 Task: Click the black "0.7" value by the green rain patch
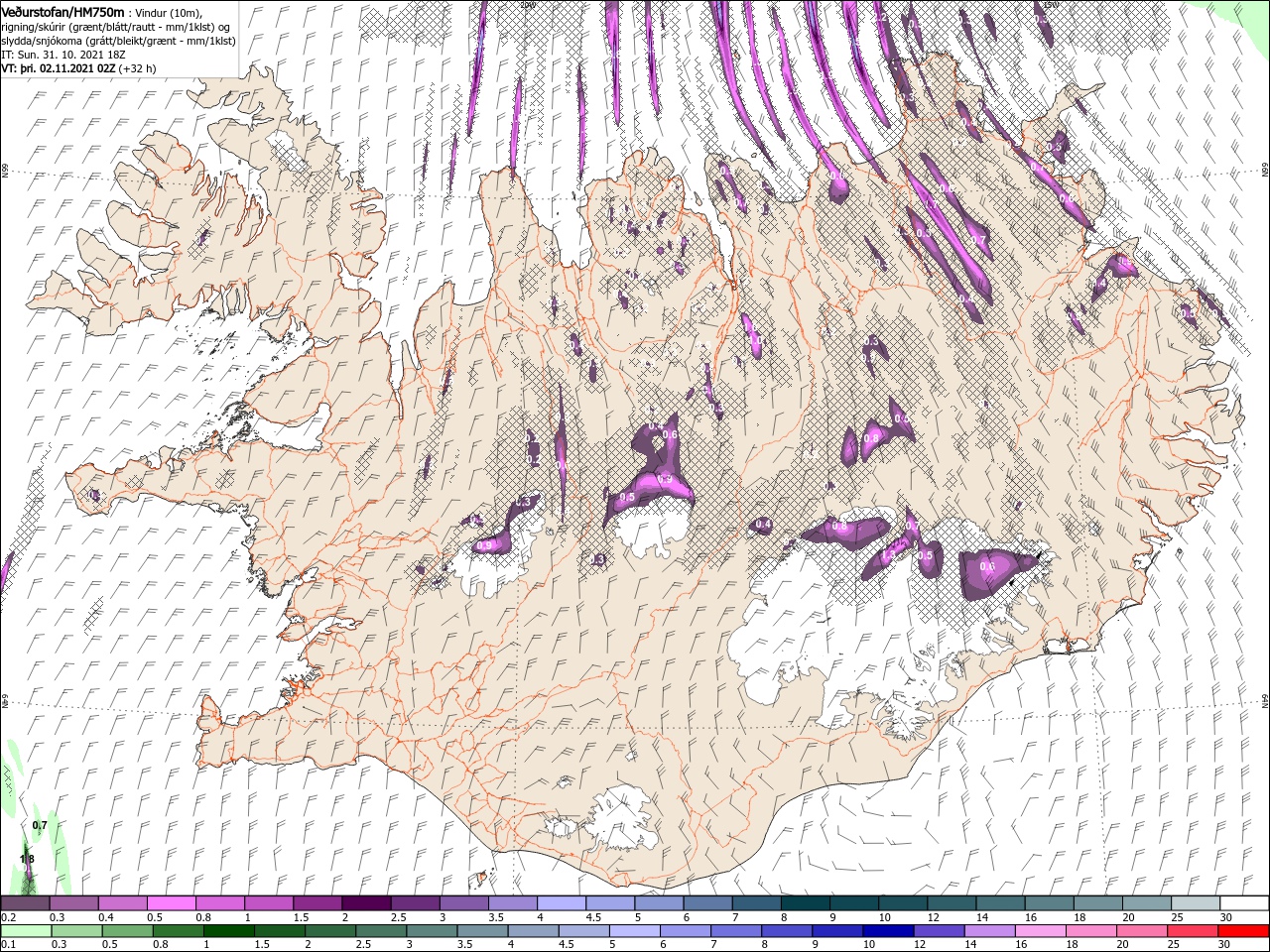40,825
